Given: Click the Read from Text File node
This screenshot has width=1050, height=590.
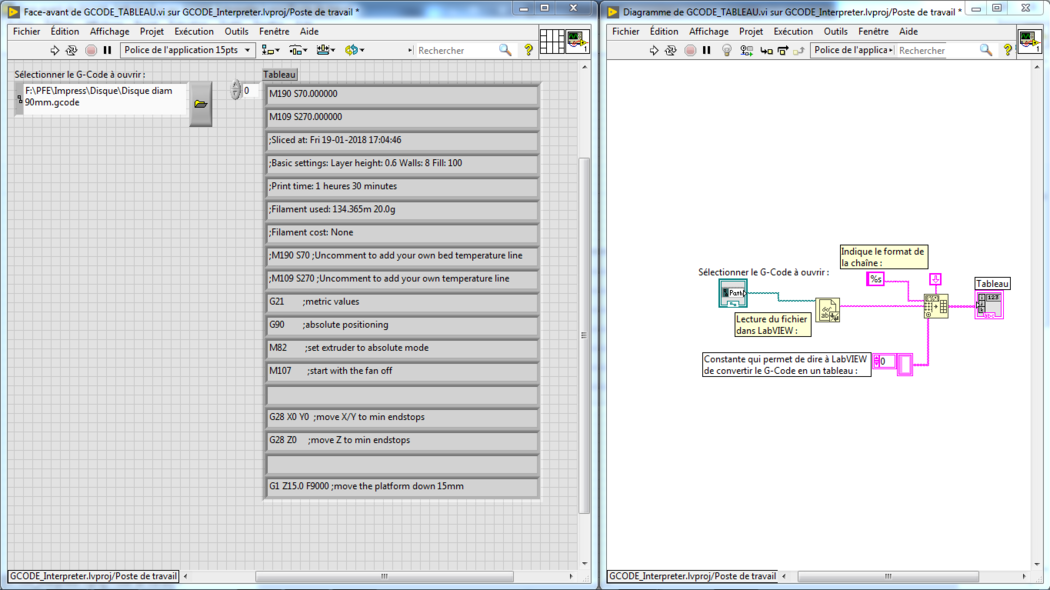Looking at the screenshot, I should (828, 310).
